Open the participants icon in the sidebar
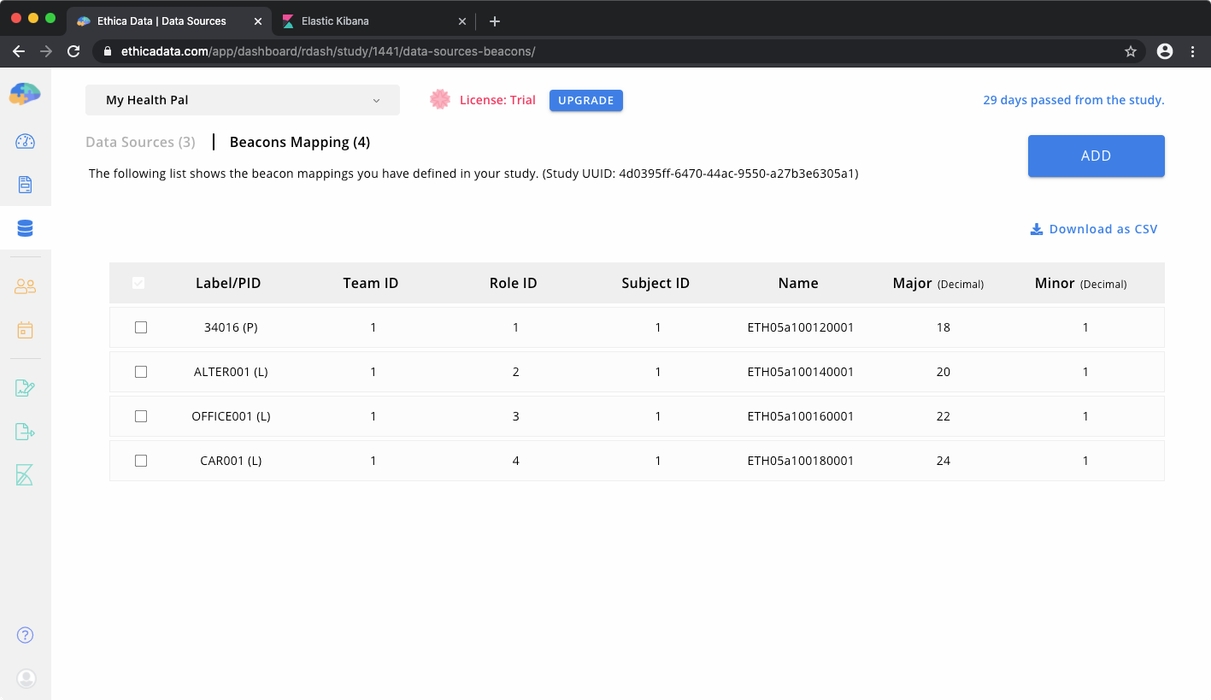The image size is (1211, 700). (25, 285)
